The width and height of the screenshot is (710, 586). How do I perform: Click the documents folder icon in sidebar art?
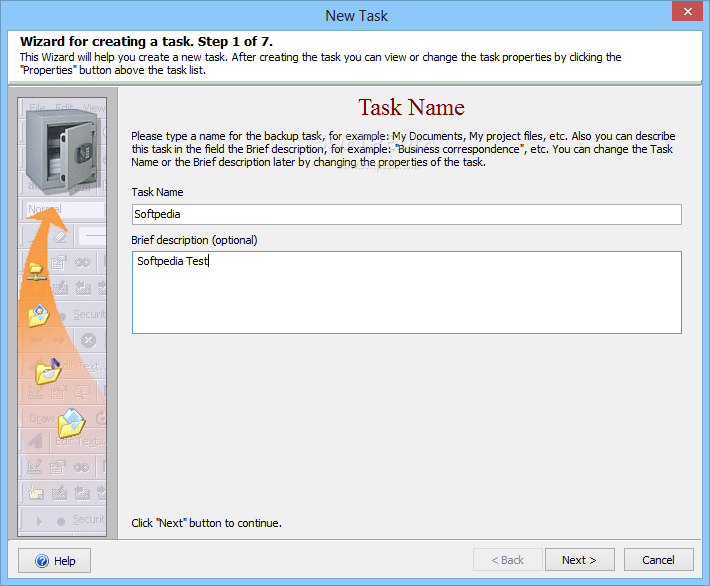72,423
